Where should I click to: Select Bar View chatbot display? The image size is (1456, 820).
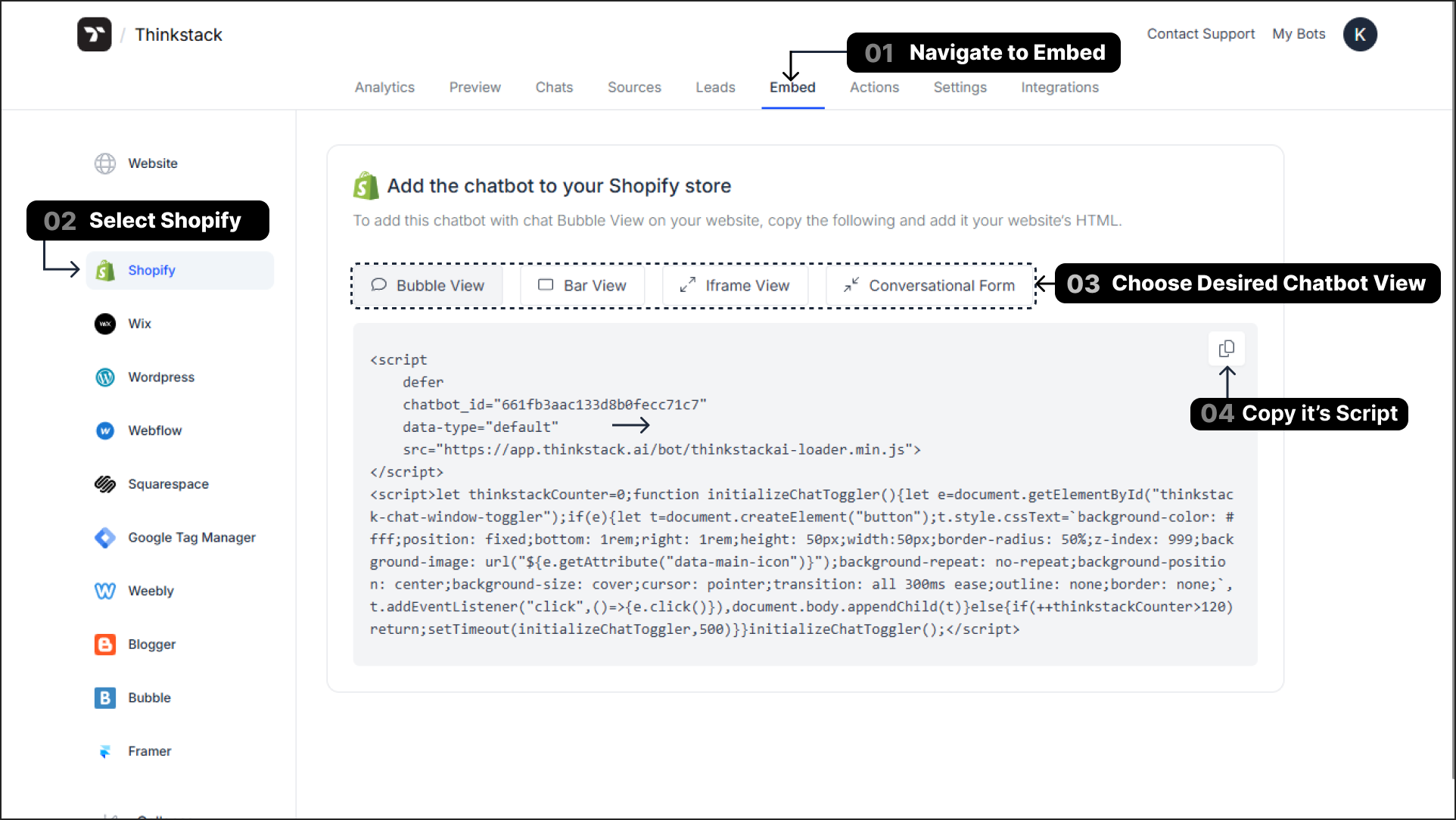[581, 285]
